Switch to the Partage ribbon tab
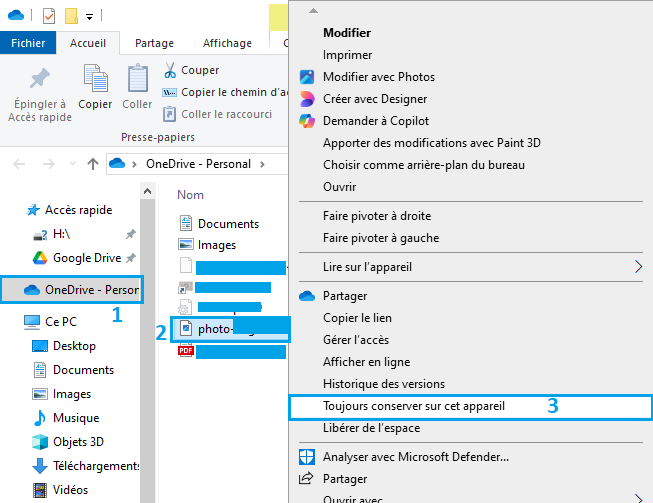 click(x=154, y=43)
